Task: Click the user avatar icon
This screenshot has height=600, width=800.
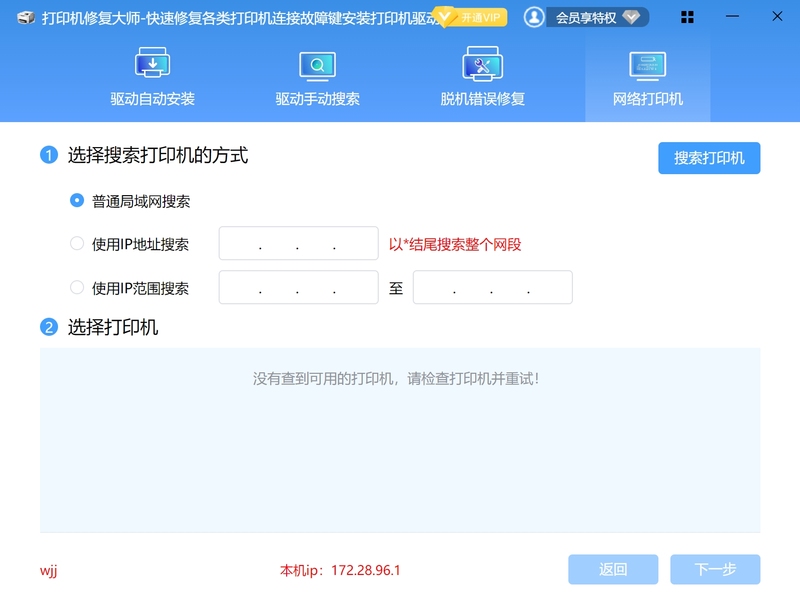Action: point(534,17)
